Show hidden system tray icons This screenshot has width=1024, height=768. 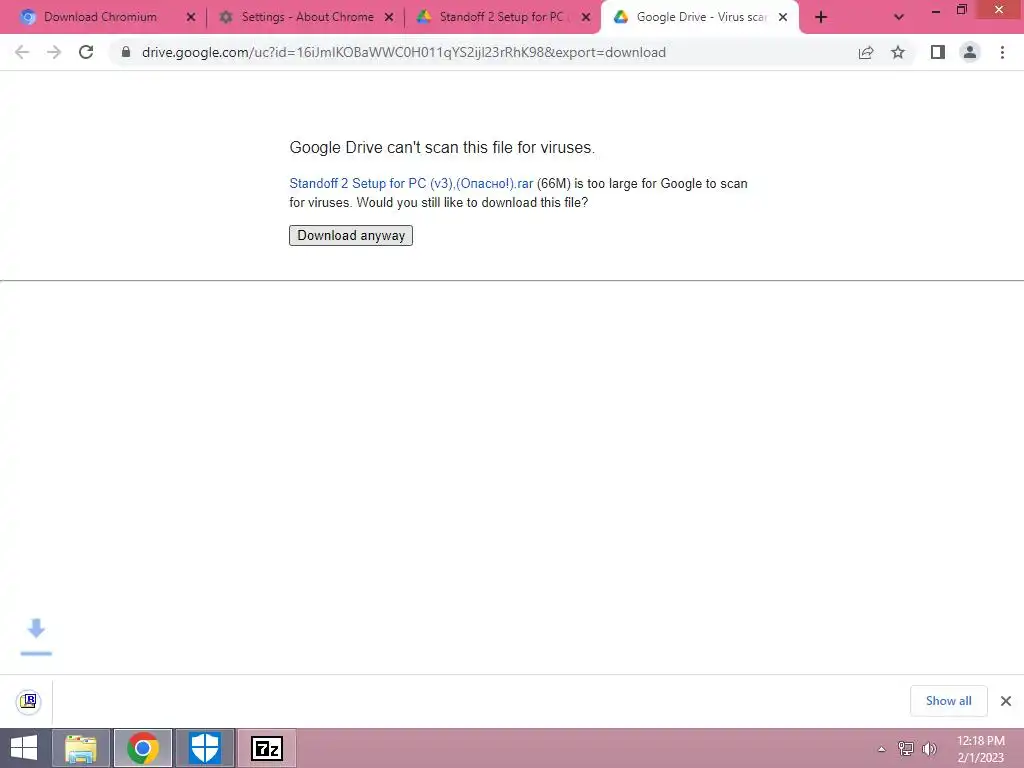point(882,749)
